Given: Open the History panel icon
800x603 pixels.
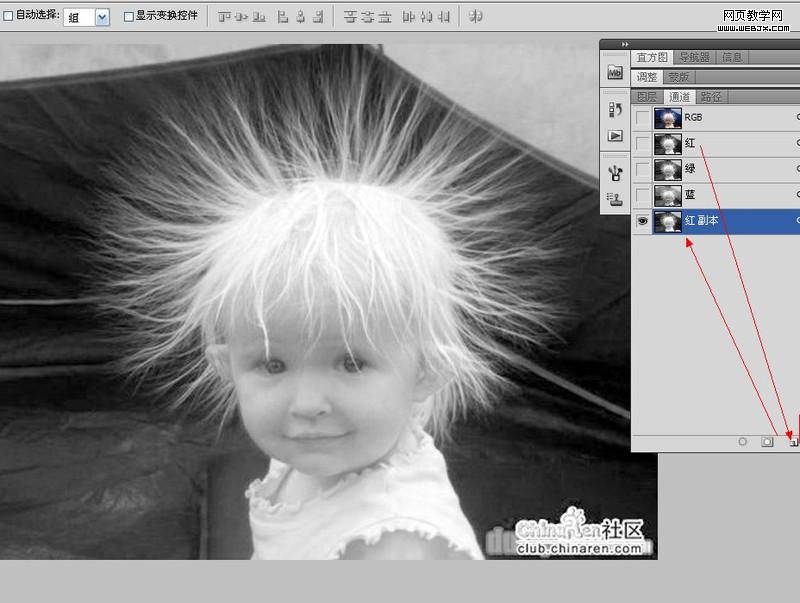Looking at the screenshot, I should click(615, 110).
